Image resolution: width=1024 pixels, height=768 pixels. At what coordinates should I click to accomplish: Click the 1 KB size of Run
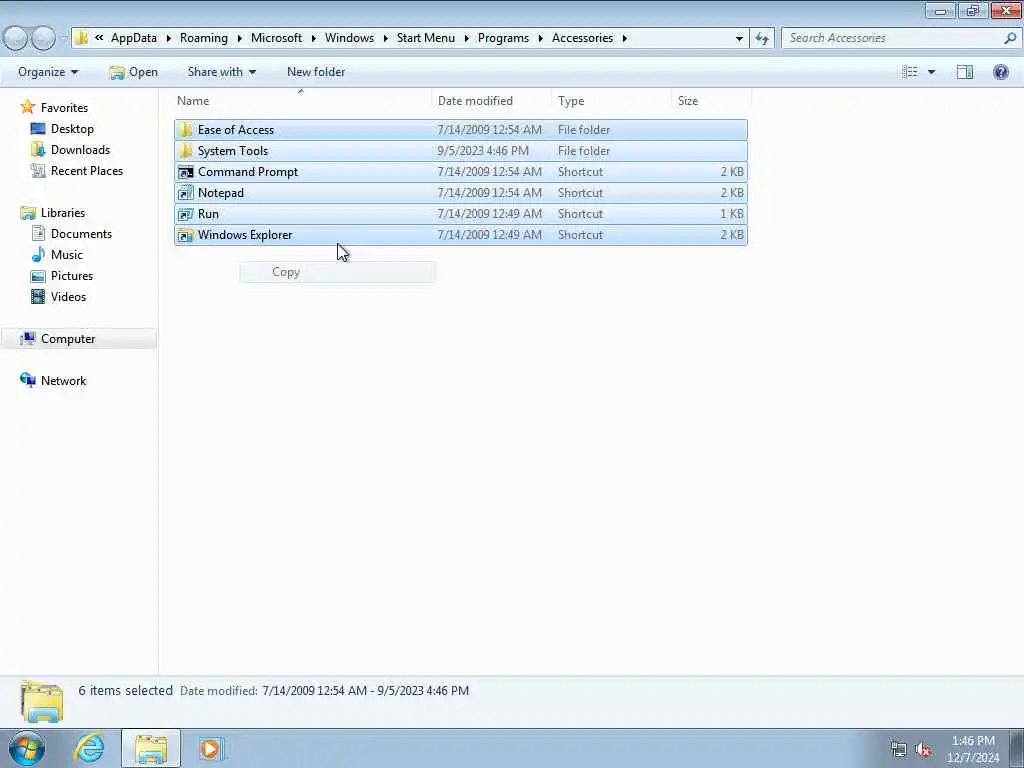[x=731, y=214]
